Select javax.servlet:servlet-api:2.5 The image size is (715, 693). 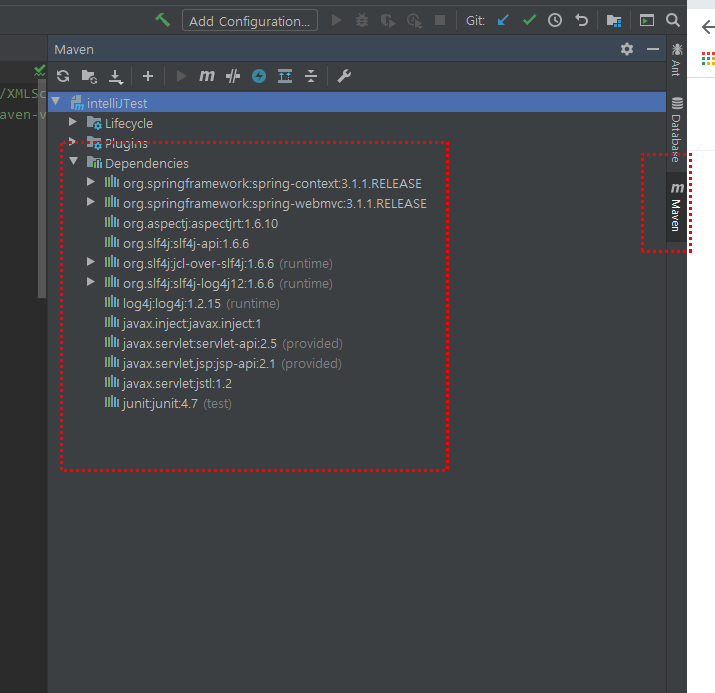199,344
